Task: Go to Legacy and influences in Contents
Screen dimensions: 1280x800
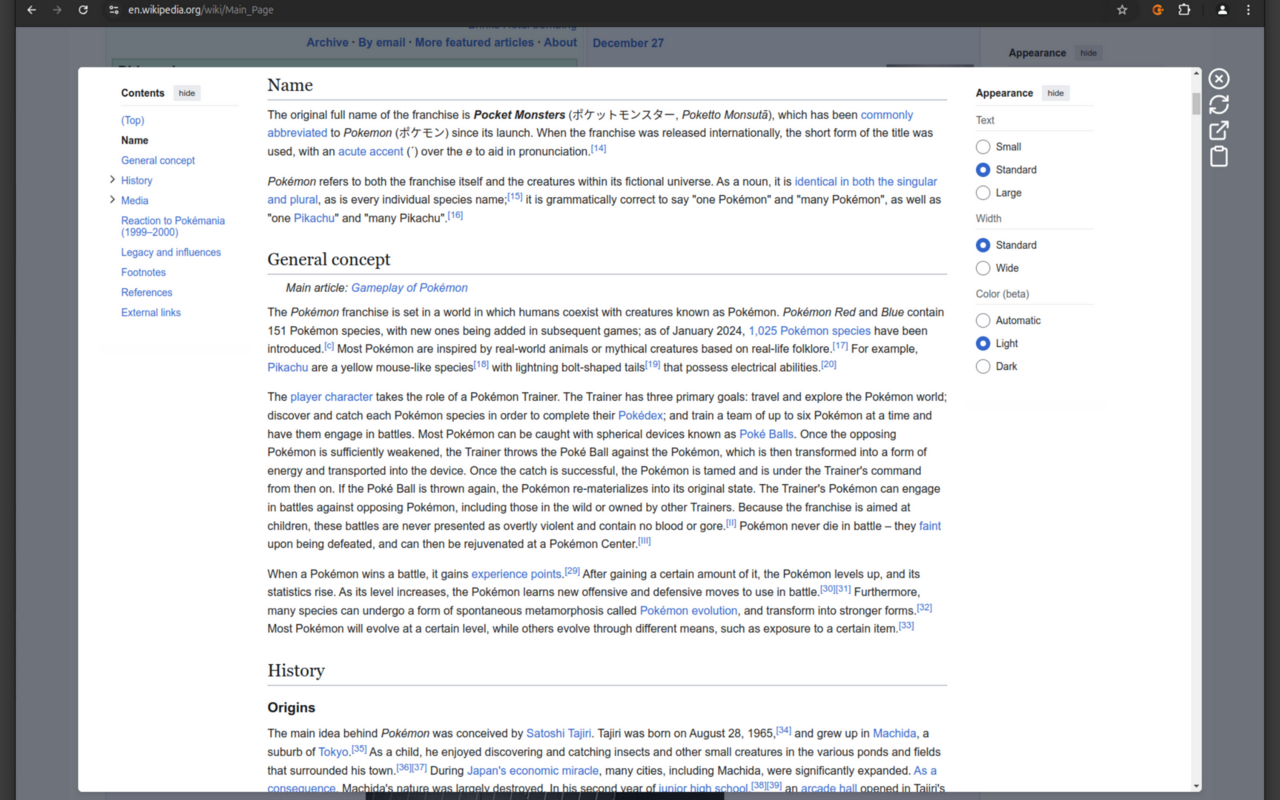Action: [x=171, y=253]
